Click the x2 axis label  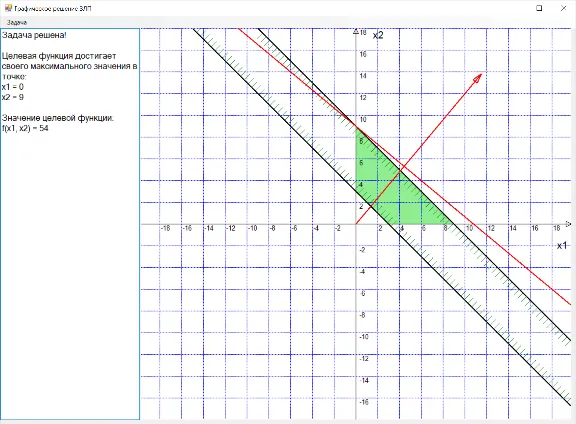[378, 35]
